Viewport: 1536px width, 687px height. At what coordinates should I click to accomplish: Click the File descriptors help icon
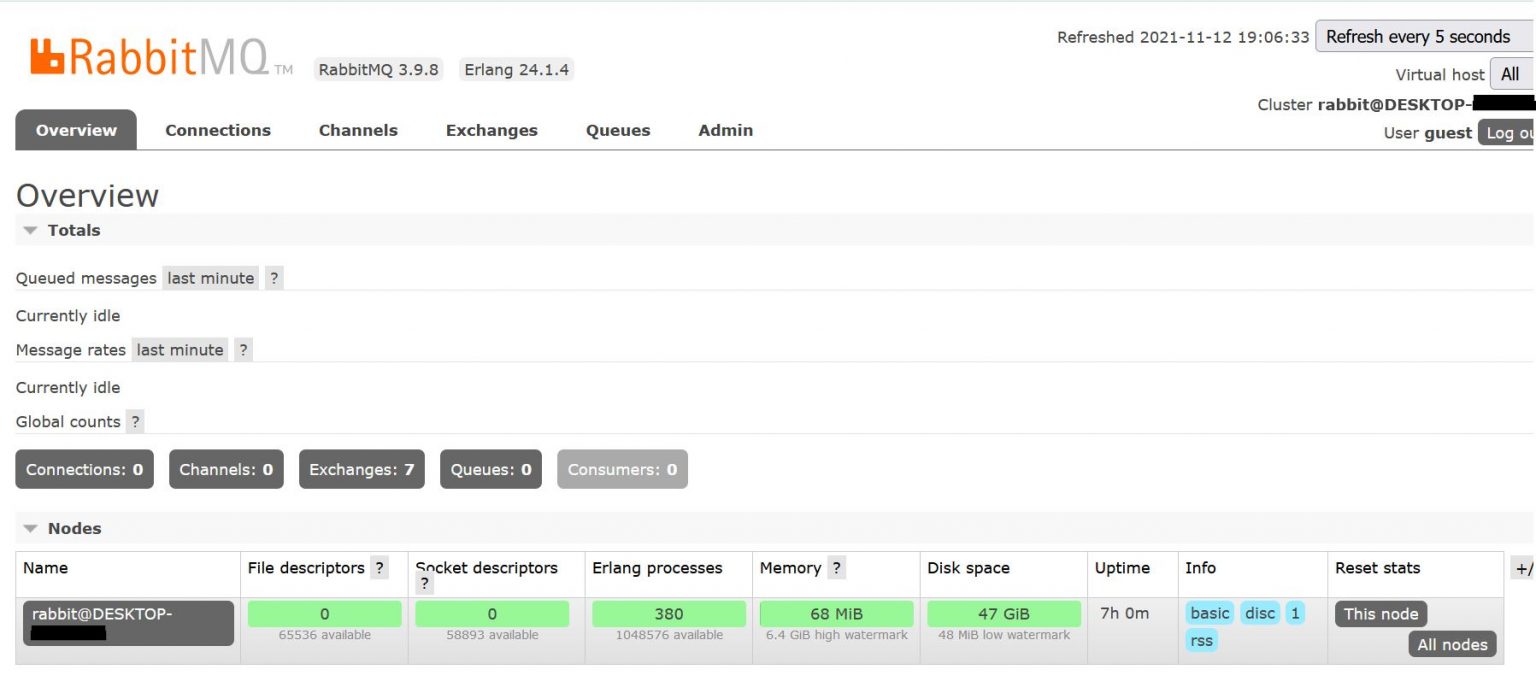pyautogui.click(x=380, y=567)
